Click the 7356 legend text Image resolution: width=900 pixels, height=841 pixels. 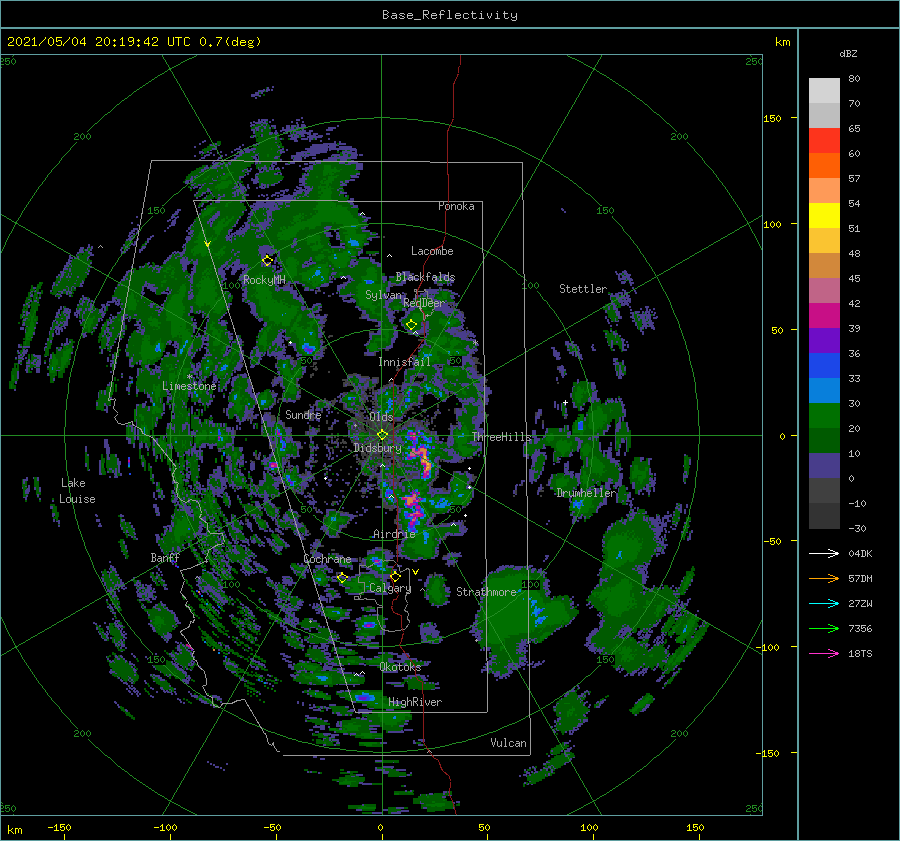coord(860,629)
